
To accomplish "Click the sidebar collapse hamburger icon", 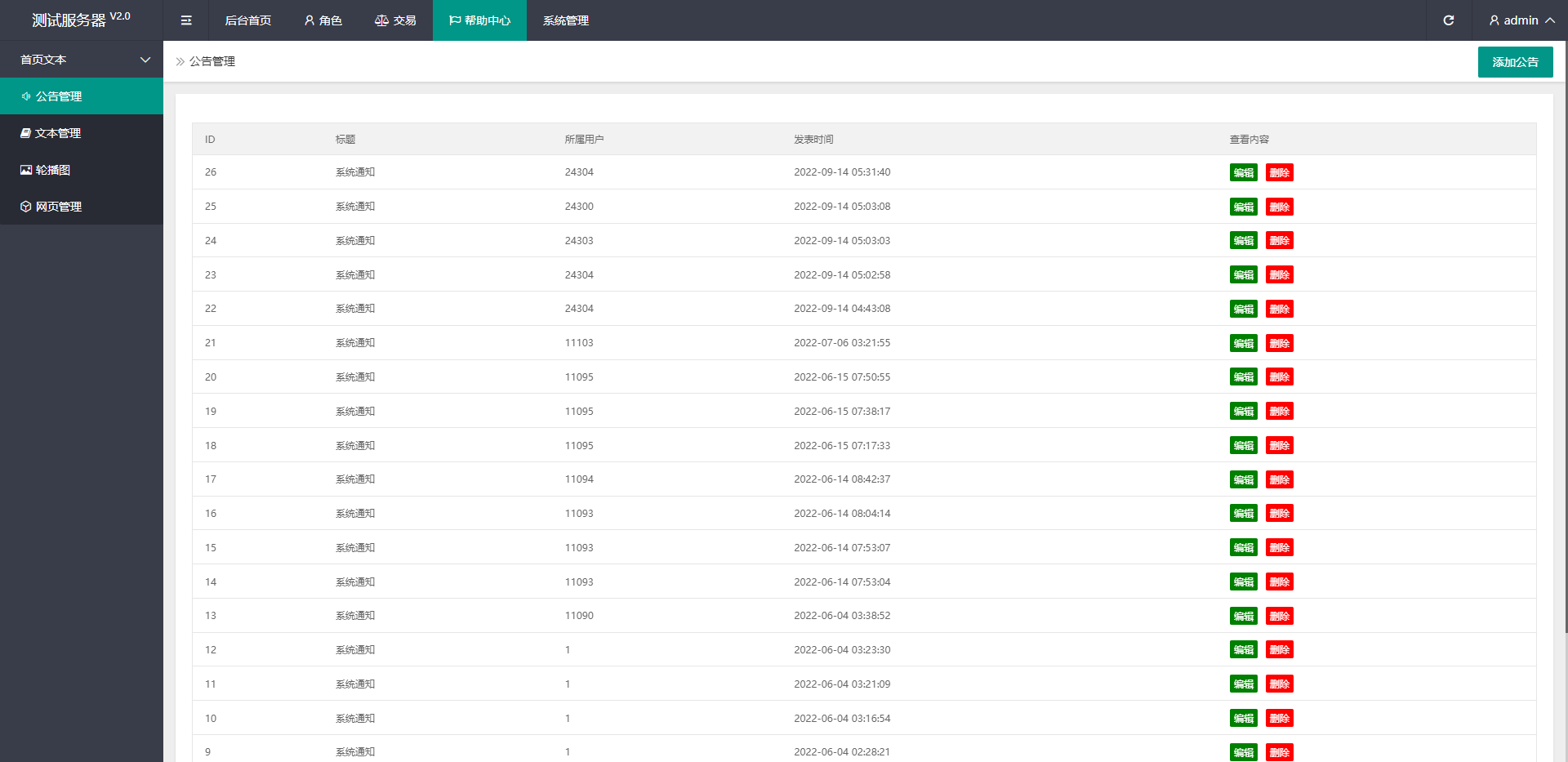I will pos(186,20).
